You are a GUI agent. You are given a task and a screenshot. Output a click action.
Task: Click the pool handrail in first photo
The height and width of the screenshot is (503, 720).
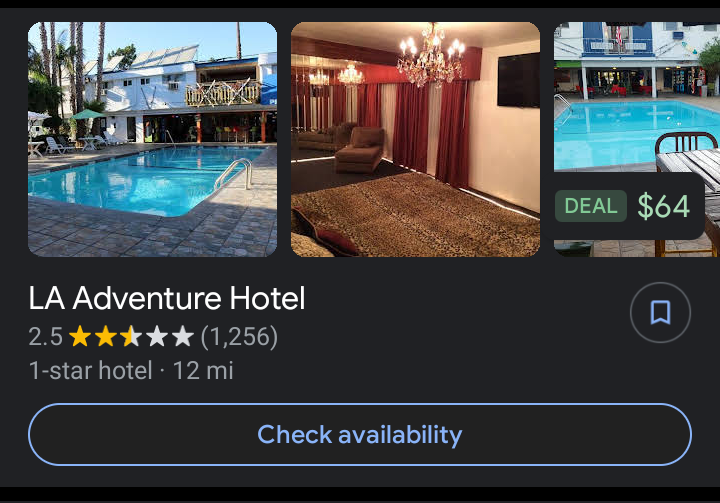click(x=233, y=174)
